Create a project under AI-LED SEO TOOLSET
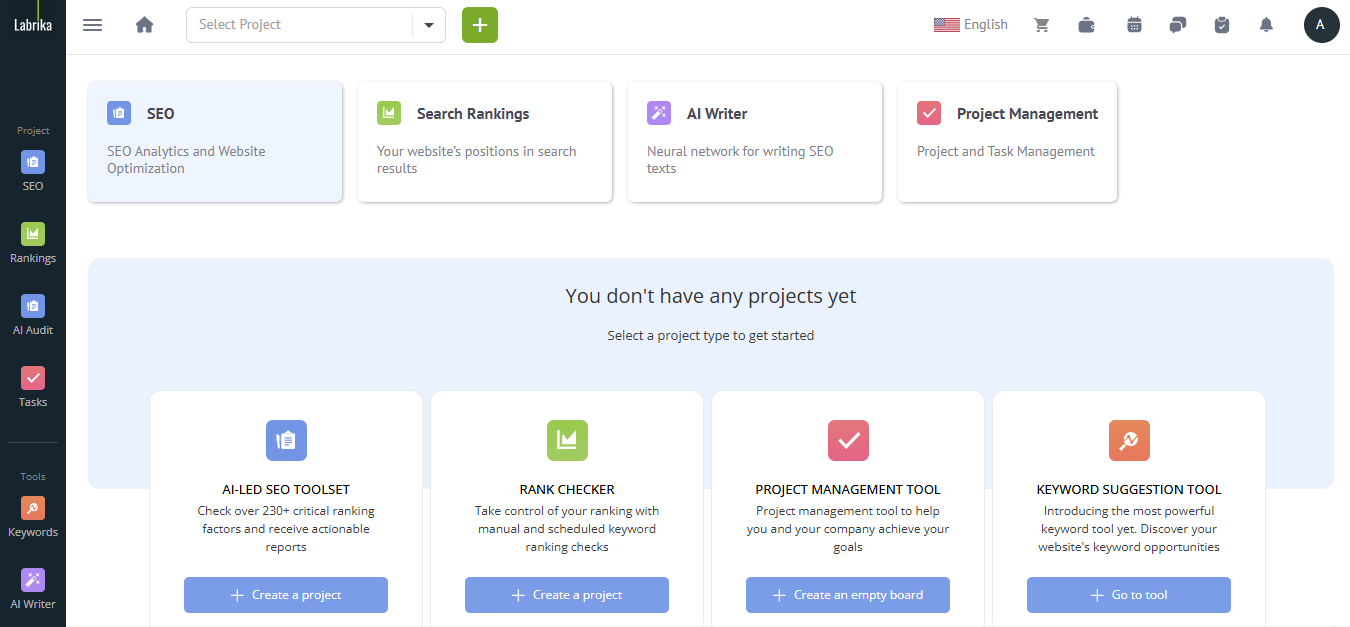1350x627 pixels. pyautogui.click(x=286, y=595)
